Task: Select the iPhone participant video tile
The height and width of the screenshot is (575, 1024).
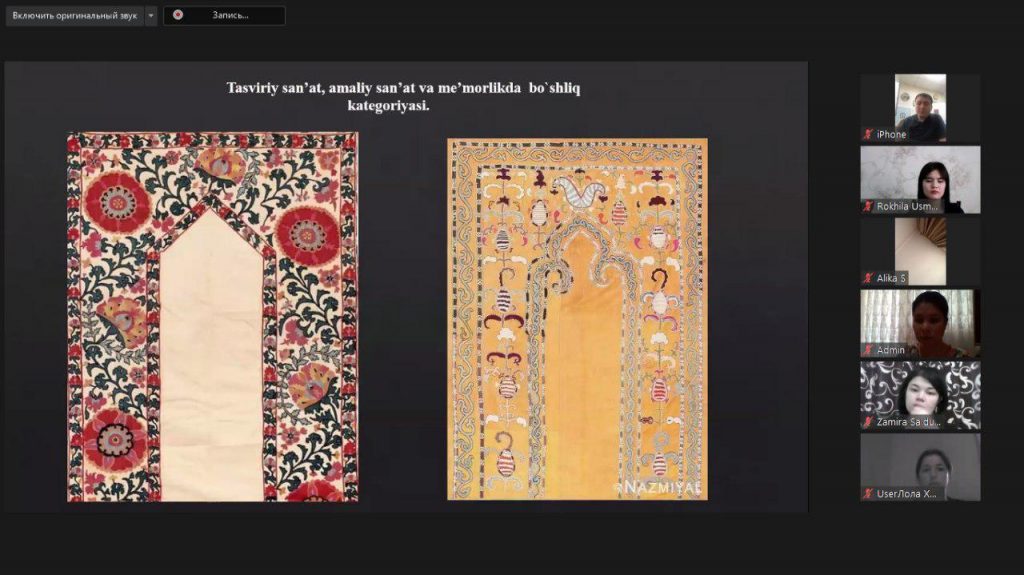Action: click(x=920, y=106)
